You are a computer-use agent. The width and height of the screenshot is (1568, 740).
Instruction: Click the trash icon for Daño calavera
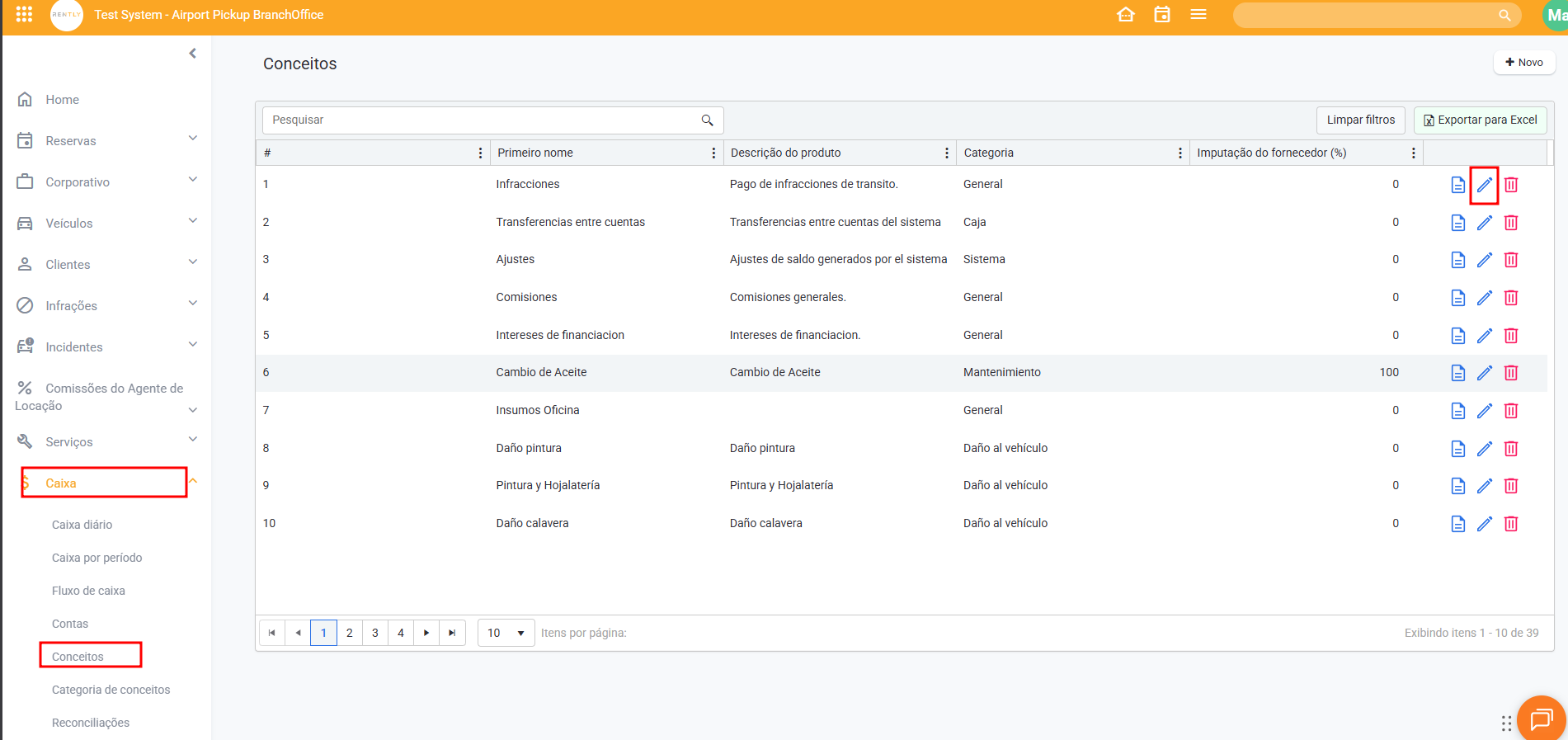click(1510, 524)
